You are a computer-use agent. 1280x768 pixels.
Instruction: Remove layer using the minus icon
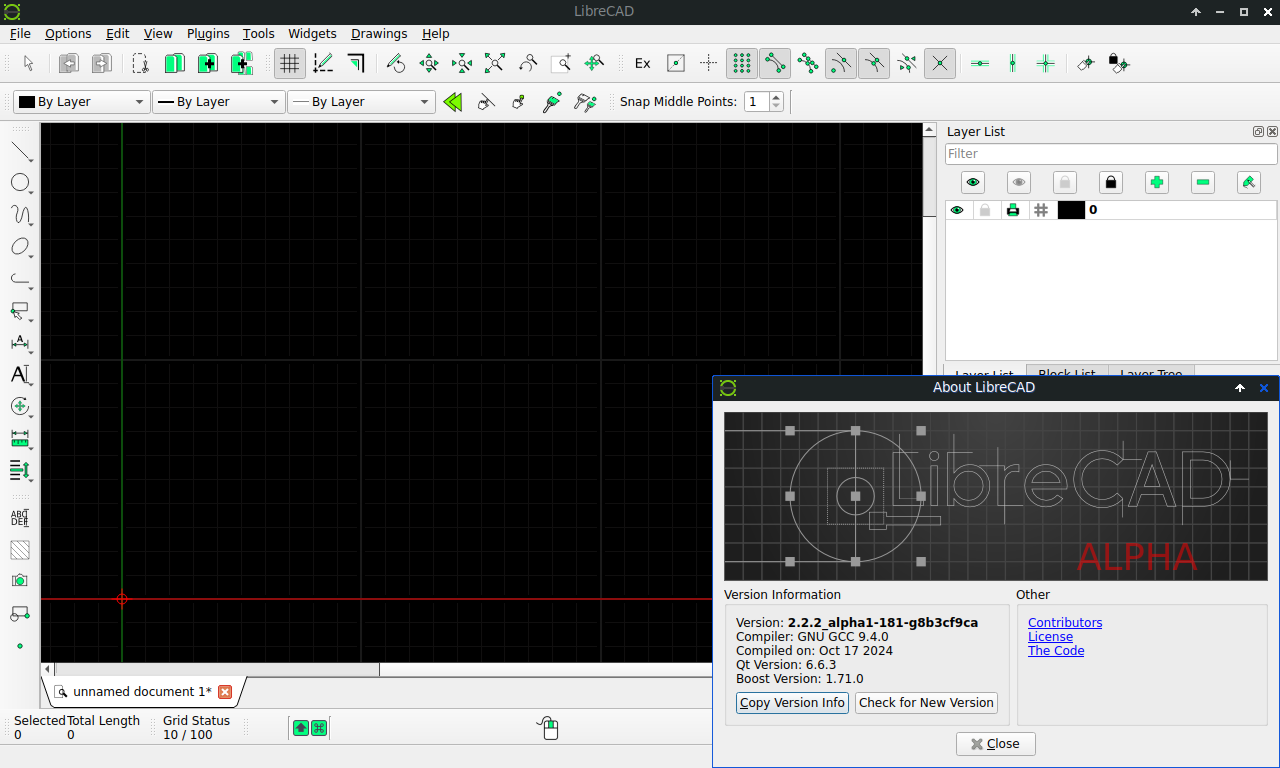1203,182
